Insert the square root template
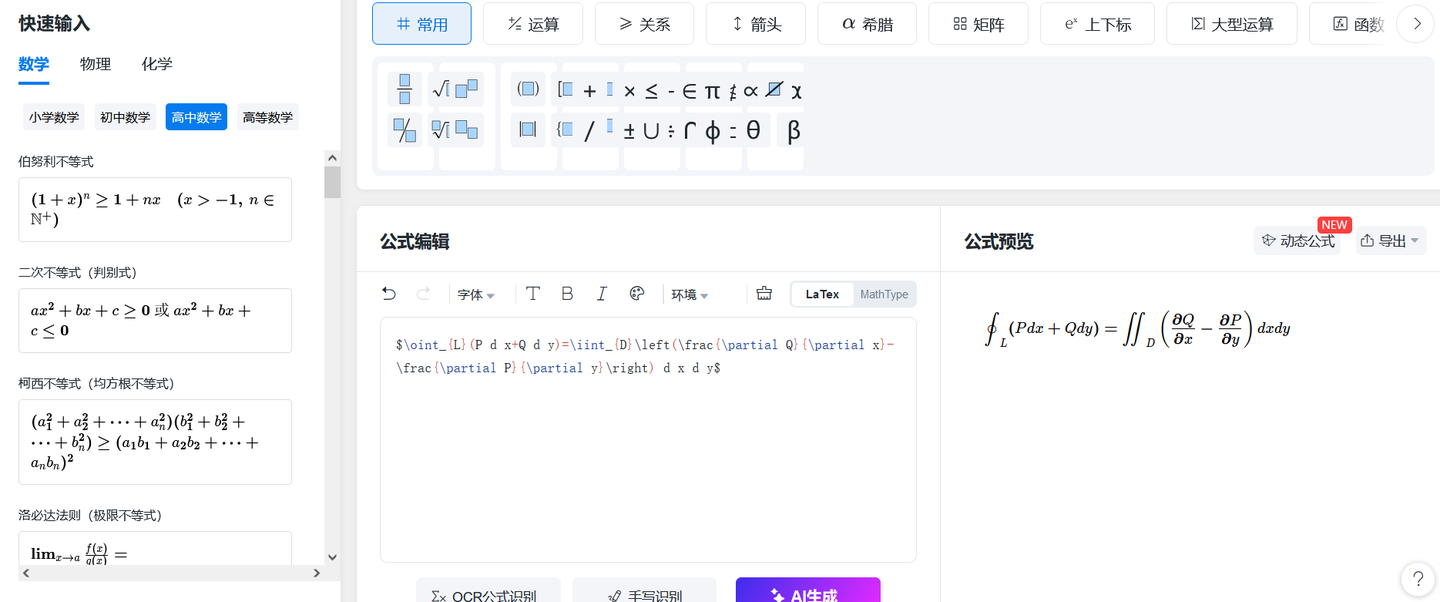 coord(441,90)
